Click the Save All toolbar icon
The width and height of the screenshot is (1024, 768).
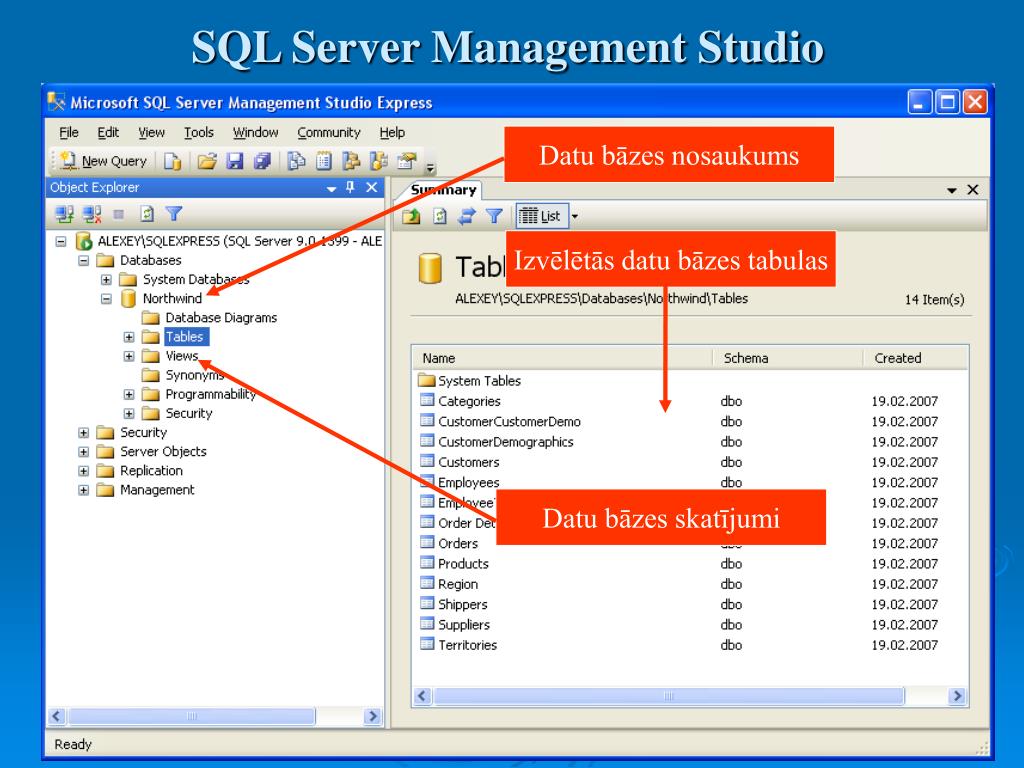point(262,161)
